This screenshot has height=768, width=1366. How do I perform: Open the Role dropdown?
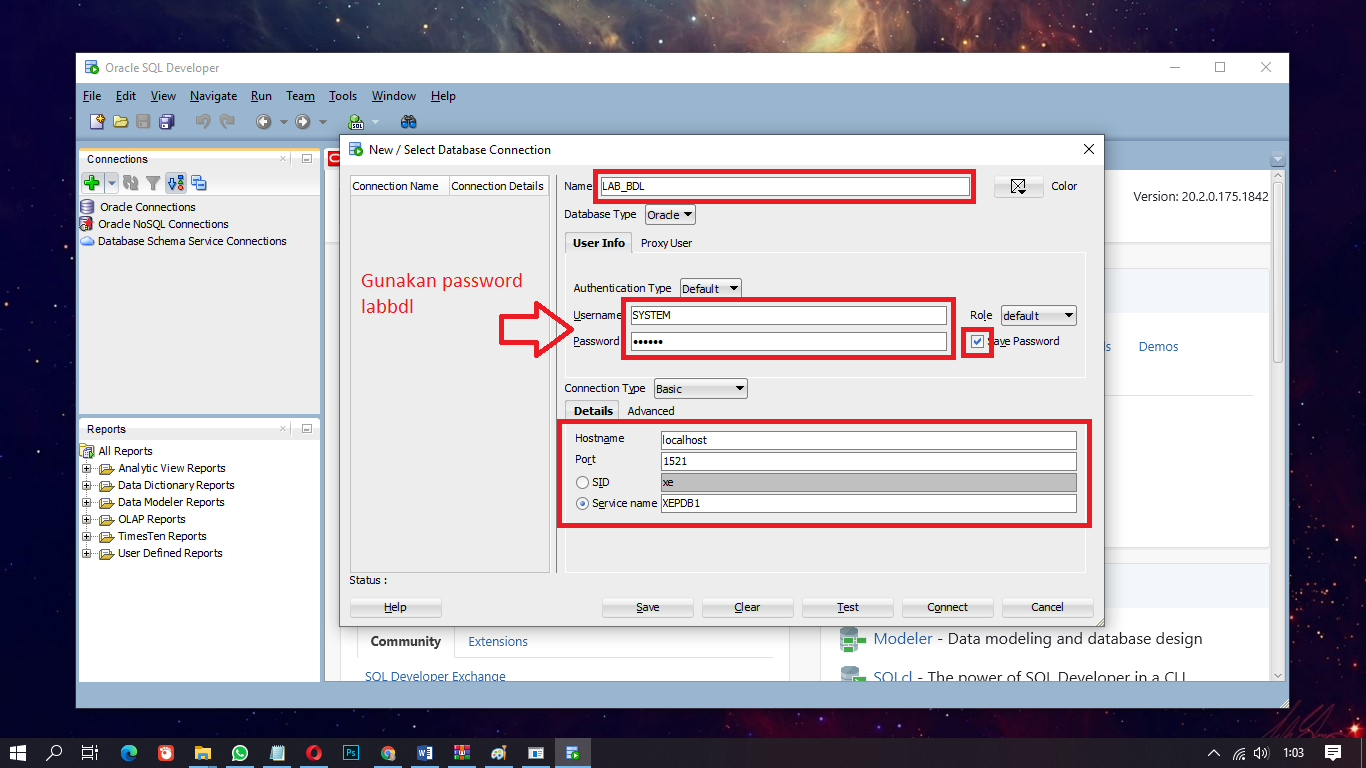1039,316
